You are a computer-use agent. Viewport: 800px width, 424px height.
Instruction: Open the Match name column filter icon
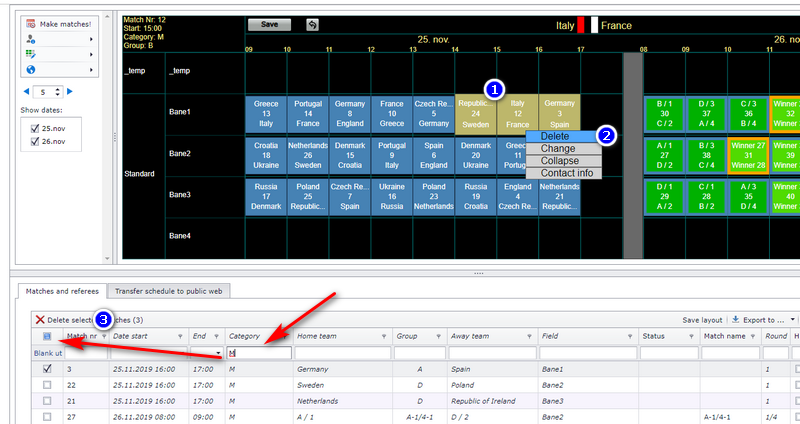click(753, 337)
